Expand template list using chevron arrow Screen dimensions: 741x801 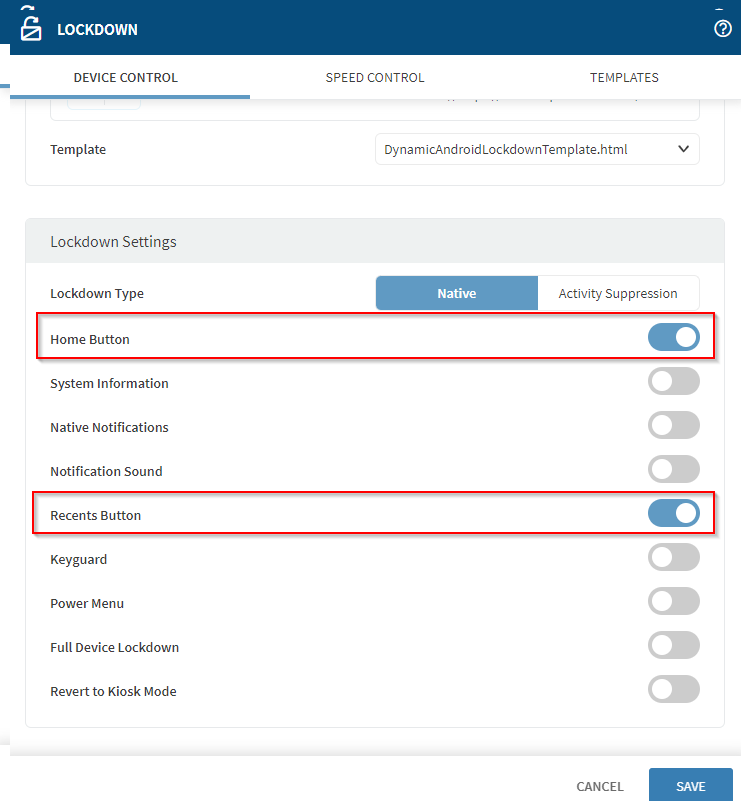[x=684, y=149]
